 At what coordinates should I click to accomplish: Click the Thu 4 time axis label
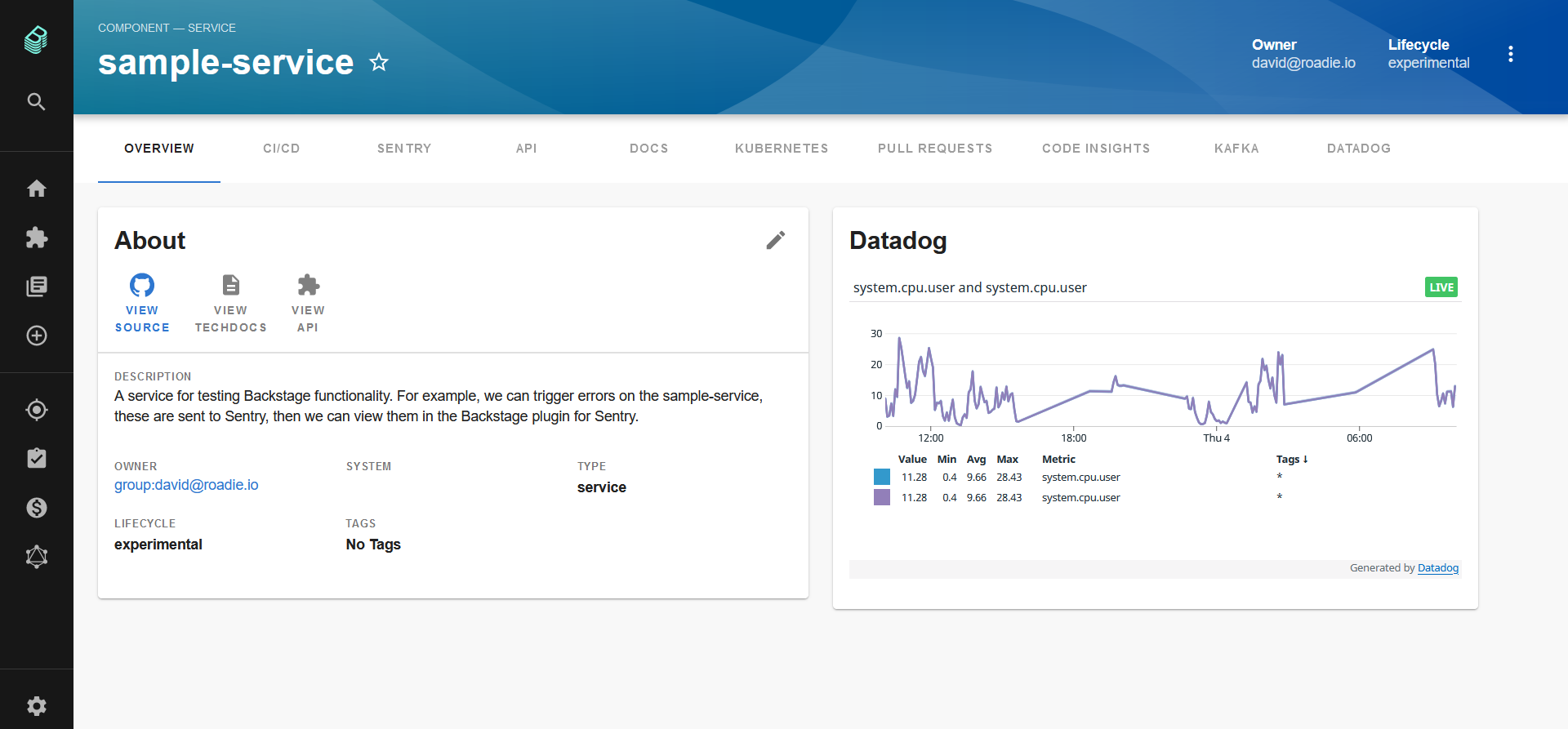pyautogui.click(x=1216, y=438)
